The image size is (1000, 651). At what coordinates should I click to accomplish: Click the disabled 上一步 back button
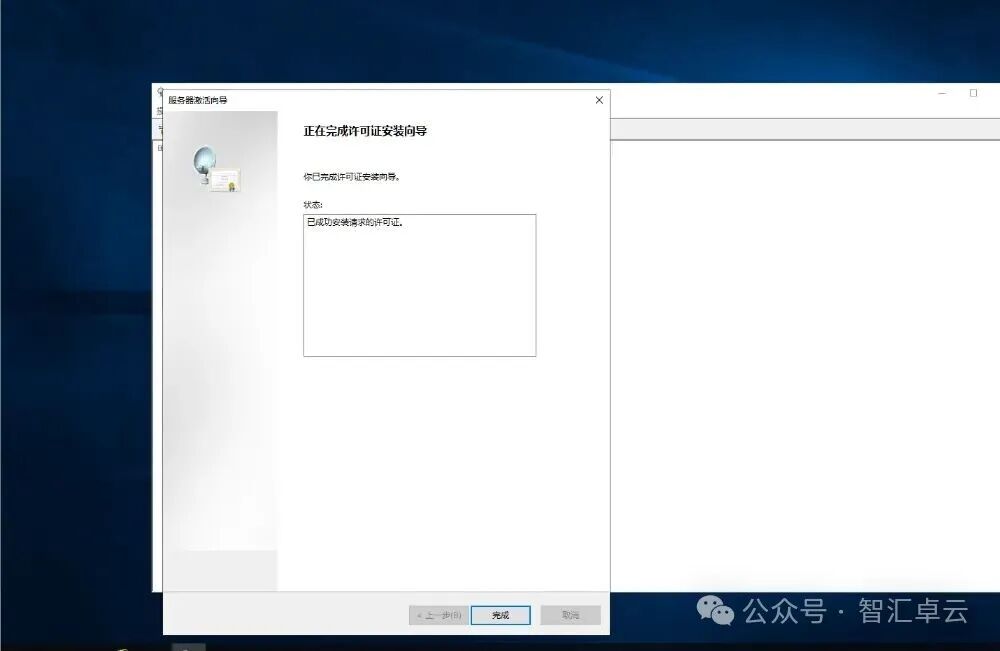pyautogui.click(x=440, y=615)
